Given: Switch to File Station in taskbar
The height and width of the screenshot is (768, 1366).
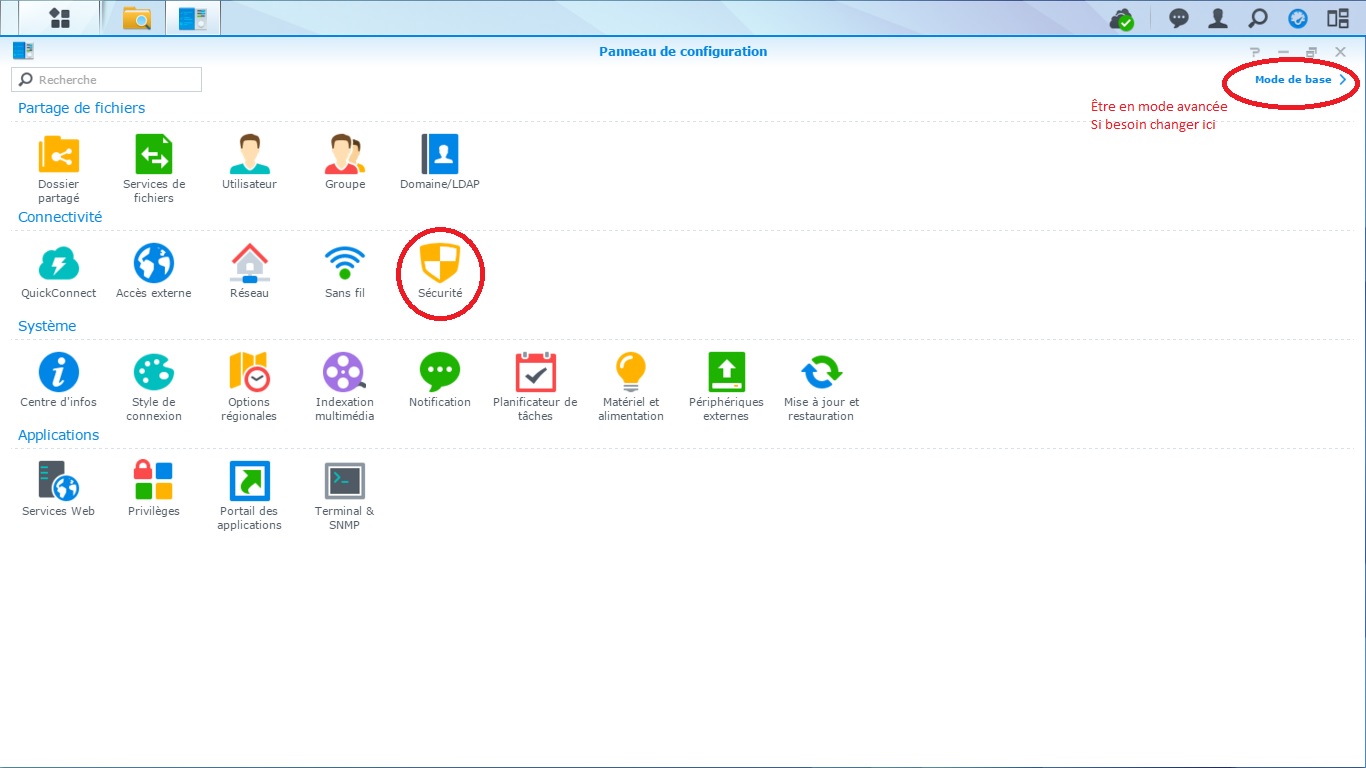Looking at the screenshot, I should [137, 17].
